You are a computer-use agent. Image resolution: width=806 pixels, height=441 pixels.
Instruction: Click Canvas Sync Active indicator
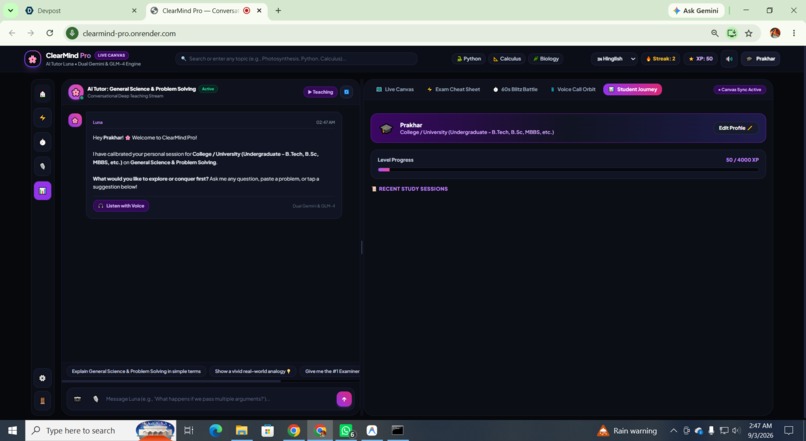tap(740, 89)
